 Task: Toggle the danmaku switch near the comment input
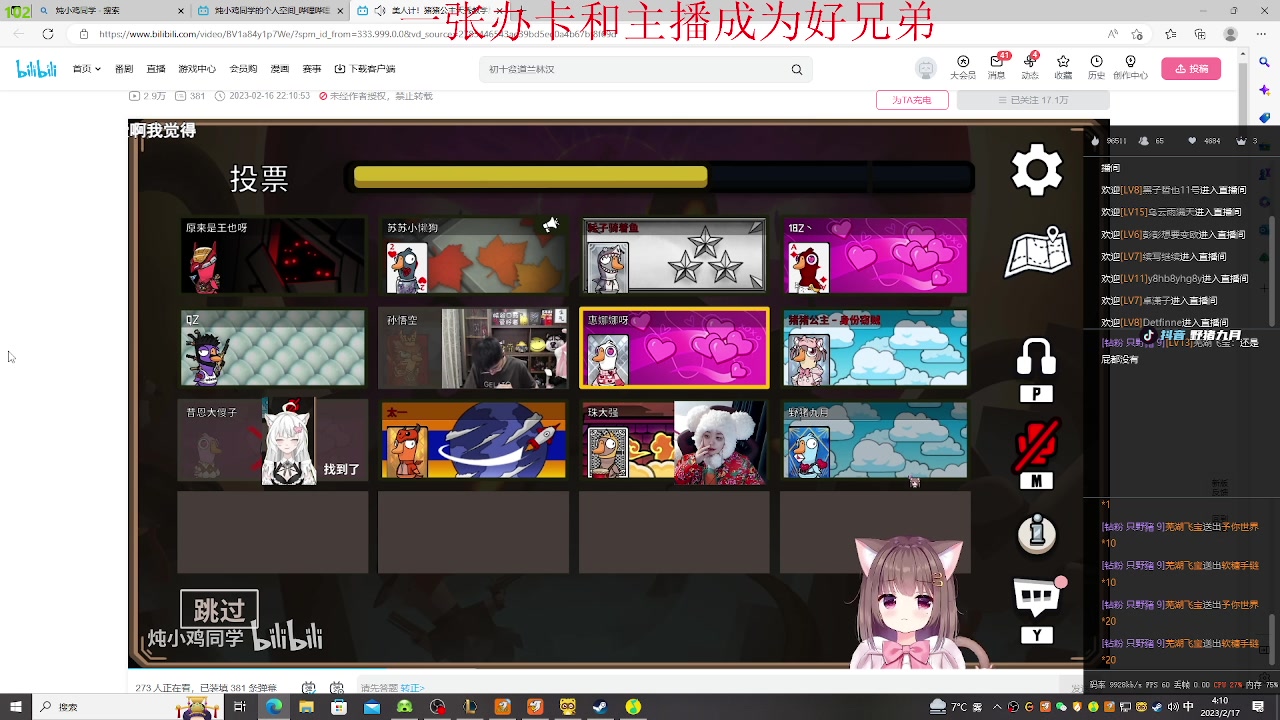tap(307, 687)
